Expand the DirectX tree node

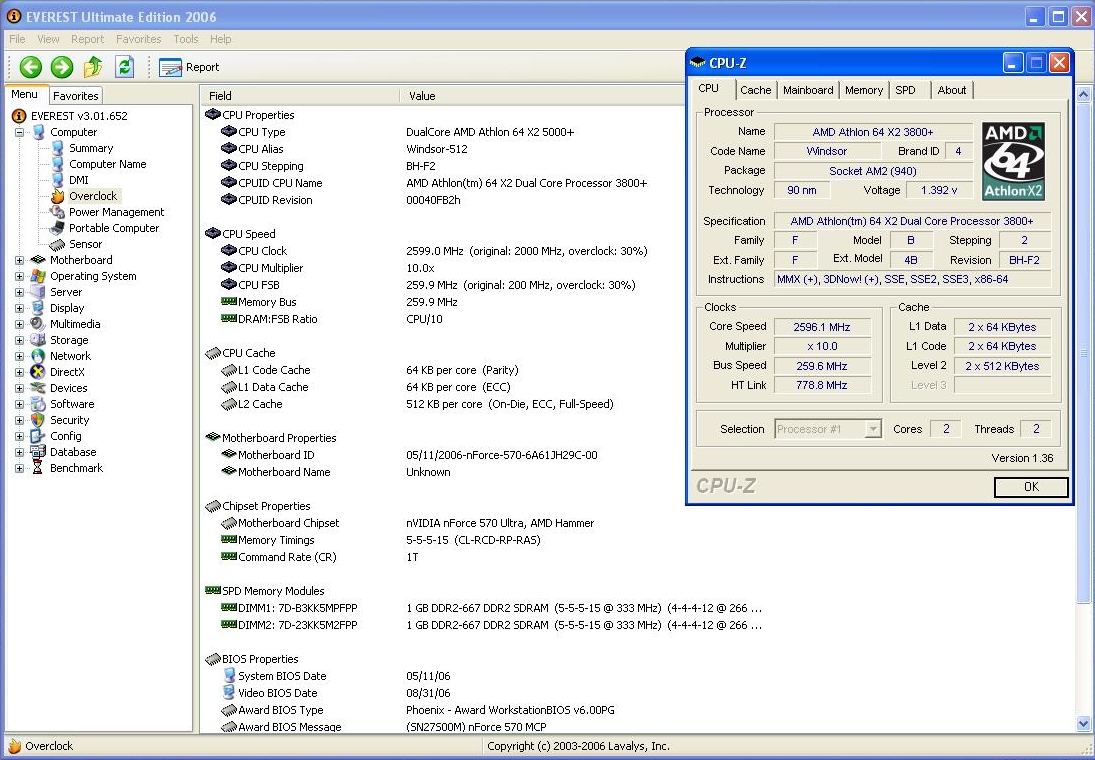coord(20,372)
